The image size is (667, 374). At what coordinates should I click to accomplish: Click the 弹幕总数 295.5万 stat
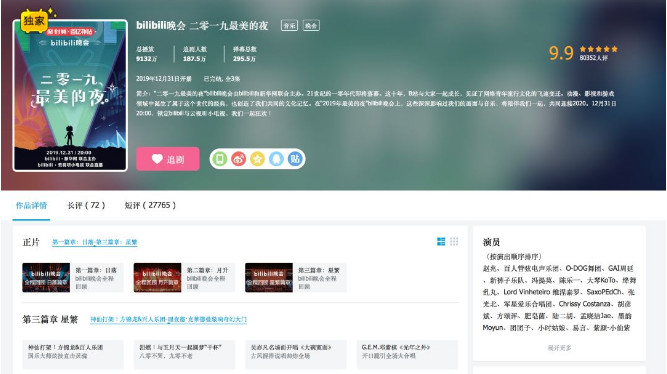(x=245, y=54)
